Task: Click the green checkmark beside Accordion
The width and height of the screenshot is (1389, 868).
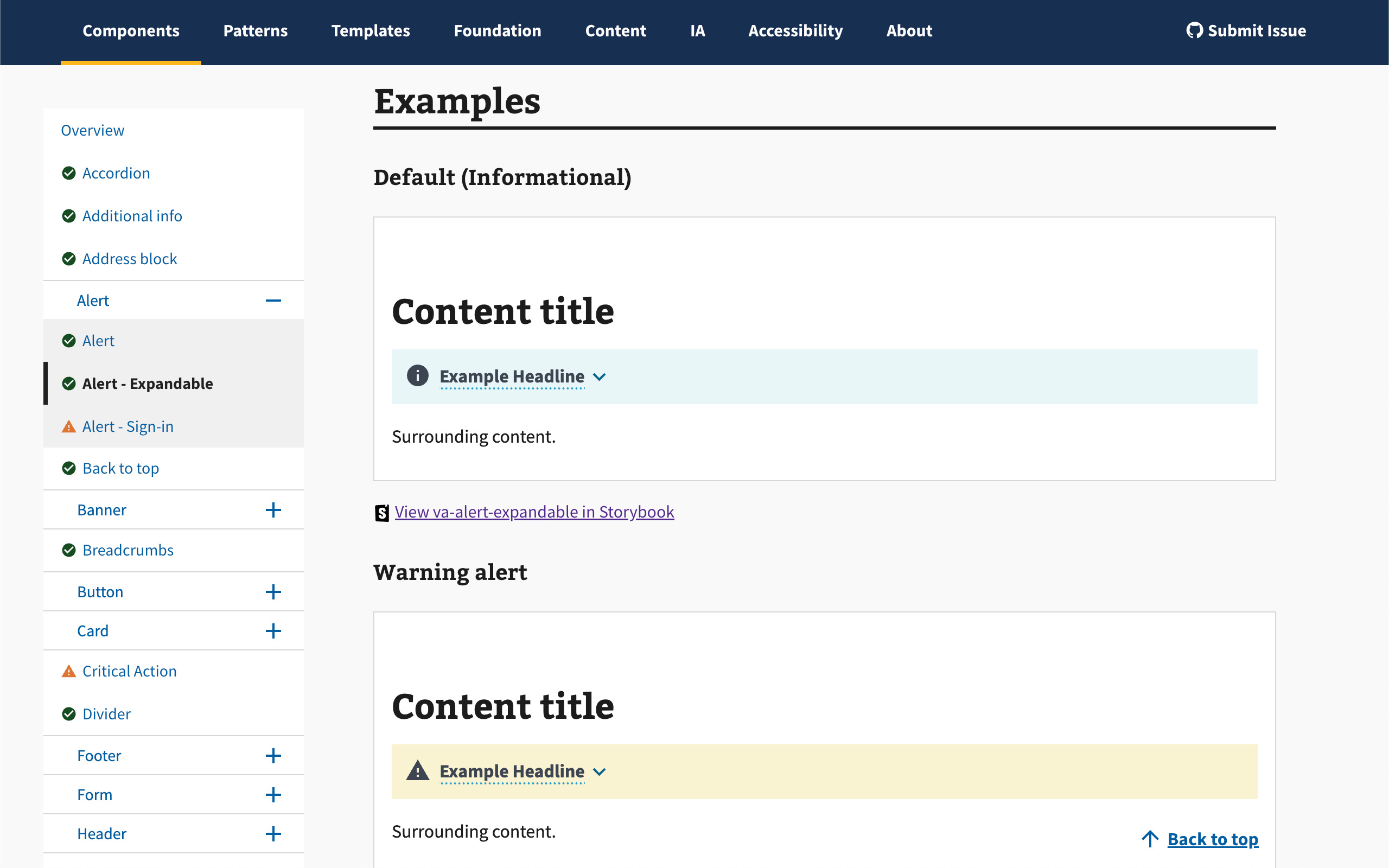Action: (x=69, y=173)
